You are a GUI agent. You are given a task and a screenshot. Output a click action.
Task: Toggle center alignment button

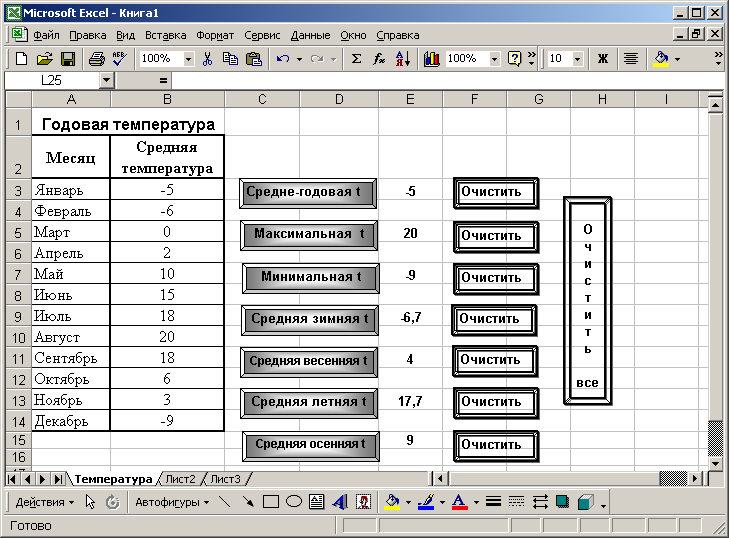pyautogui.click(x=631, y=59)
